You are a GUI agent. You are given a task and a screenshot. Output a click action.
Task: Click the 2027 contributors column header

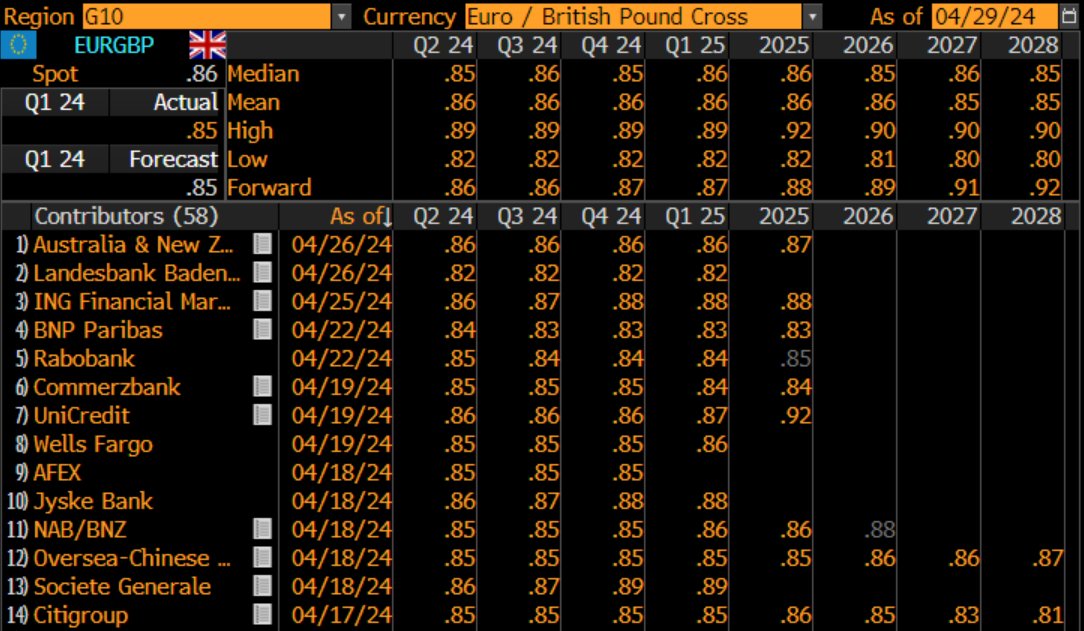point(952,216)
